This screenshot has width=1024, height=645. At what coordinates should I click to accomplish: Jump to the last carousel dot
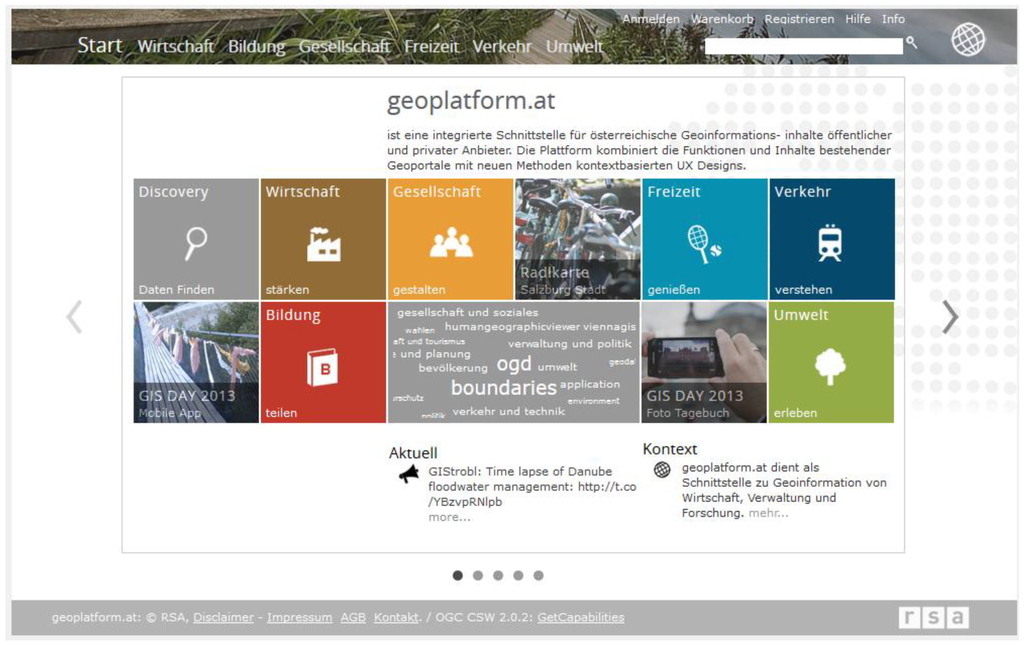(x=538, y=575)
